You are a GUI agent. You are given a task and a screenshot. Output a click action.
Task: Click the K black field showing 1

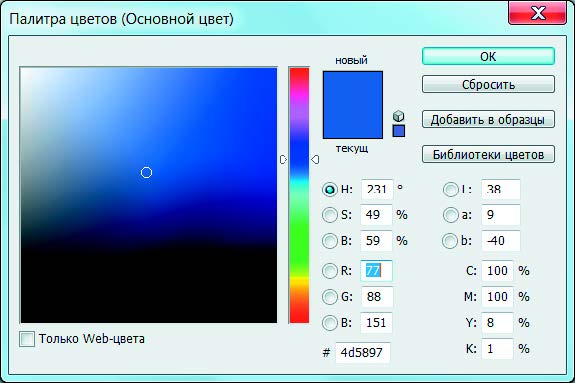click(498, 349)
